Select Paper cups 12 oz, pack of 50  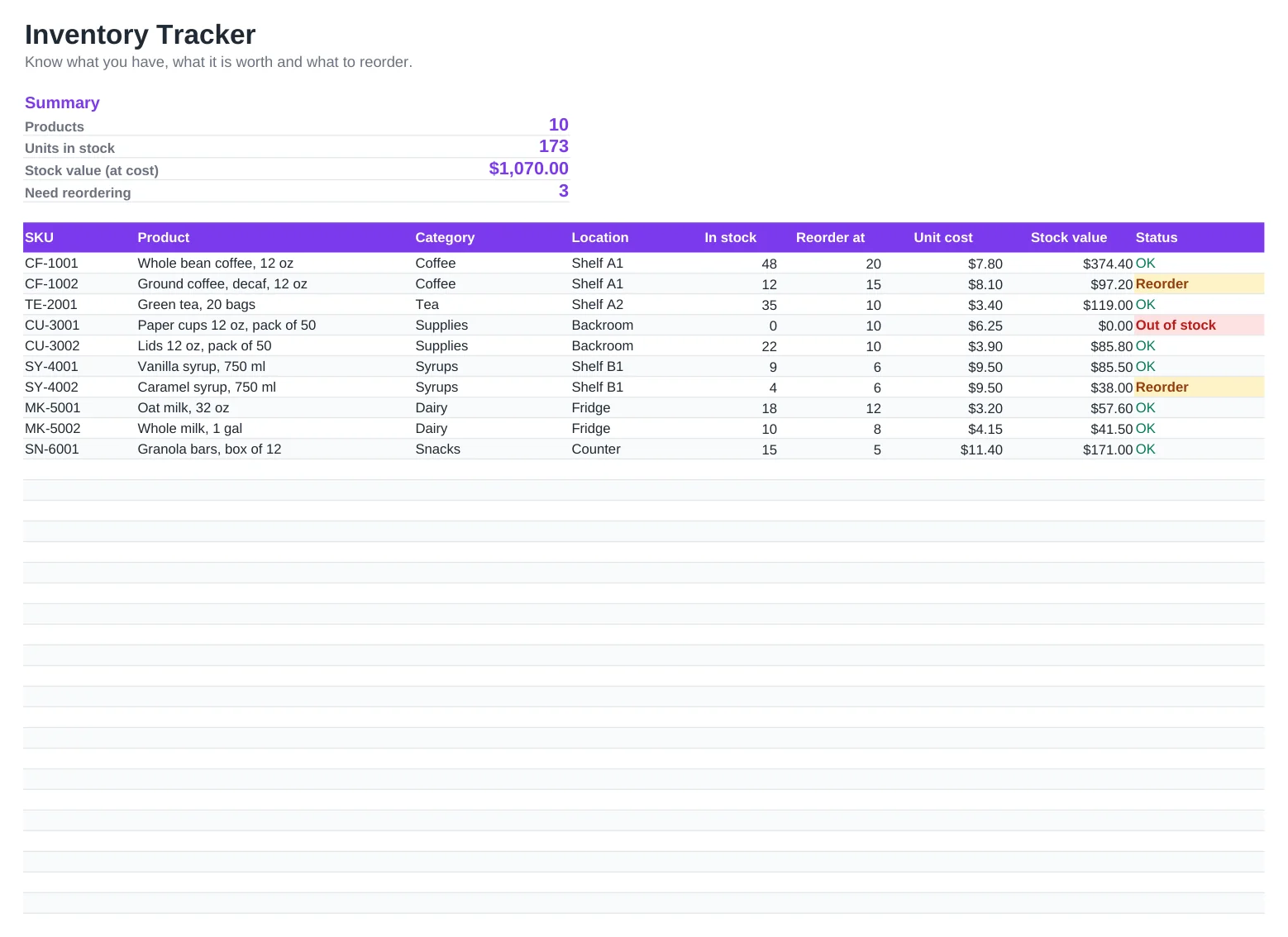pos(227,325)
